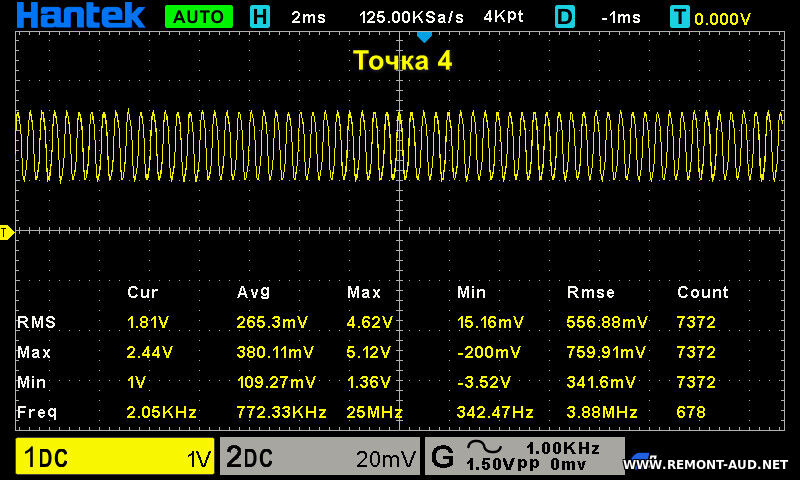Viewport: 800px width, 480px height.
Task: Click the blue trigger position marker at top
Action: [424, 37]
